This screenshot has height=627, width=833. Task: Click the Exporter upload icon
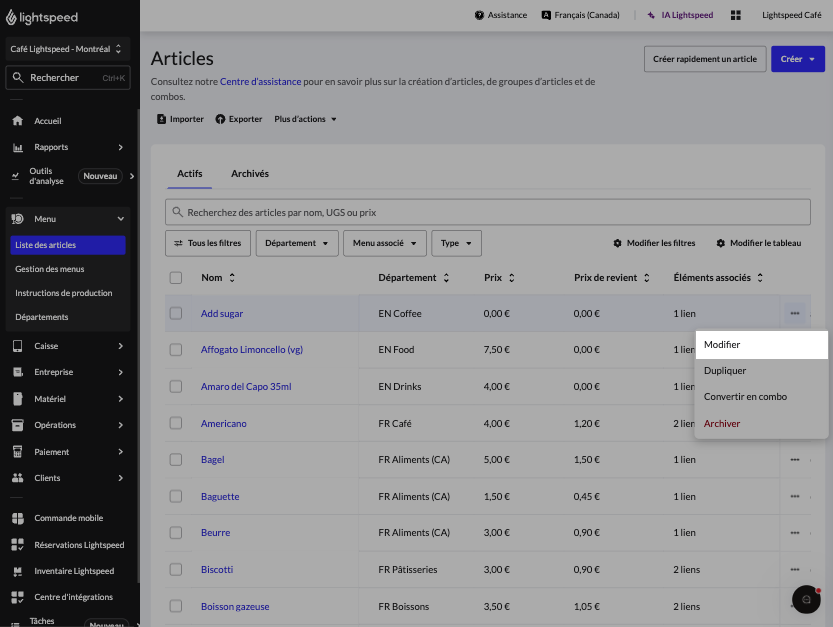pyautogui.click(x=220, y=119)
